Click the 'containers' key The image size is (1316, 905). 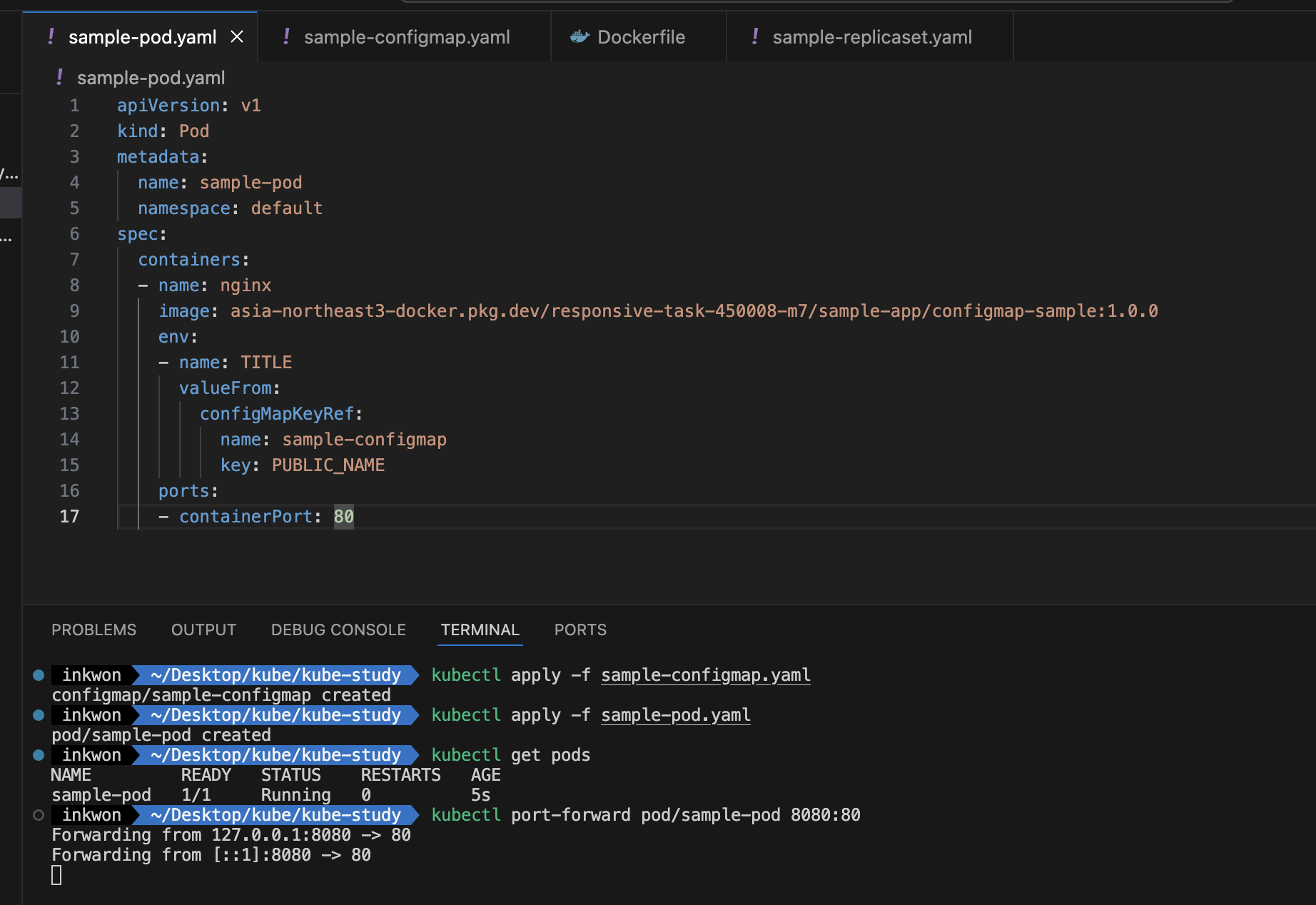[188, 260]
